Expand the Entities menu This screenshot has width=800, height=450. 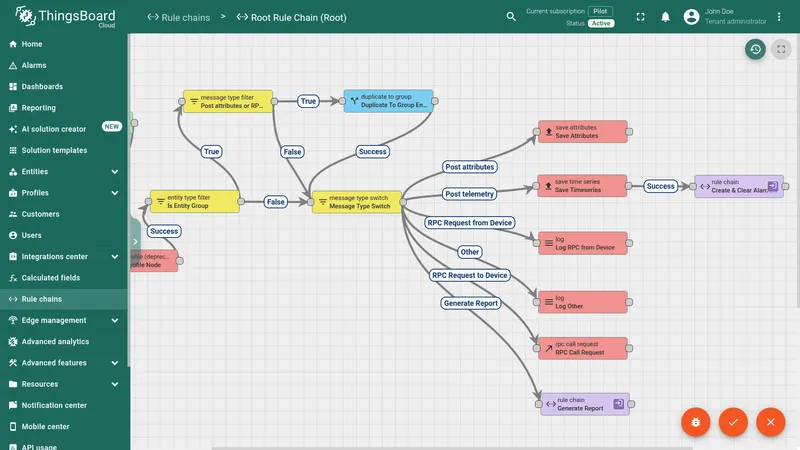coord(64,171)
